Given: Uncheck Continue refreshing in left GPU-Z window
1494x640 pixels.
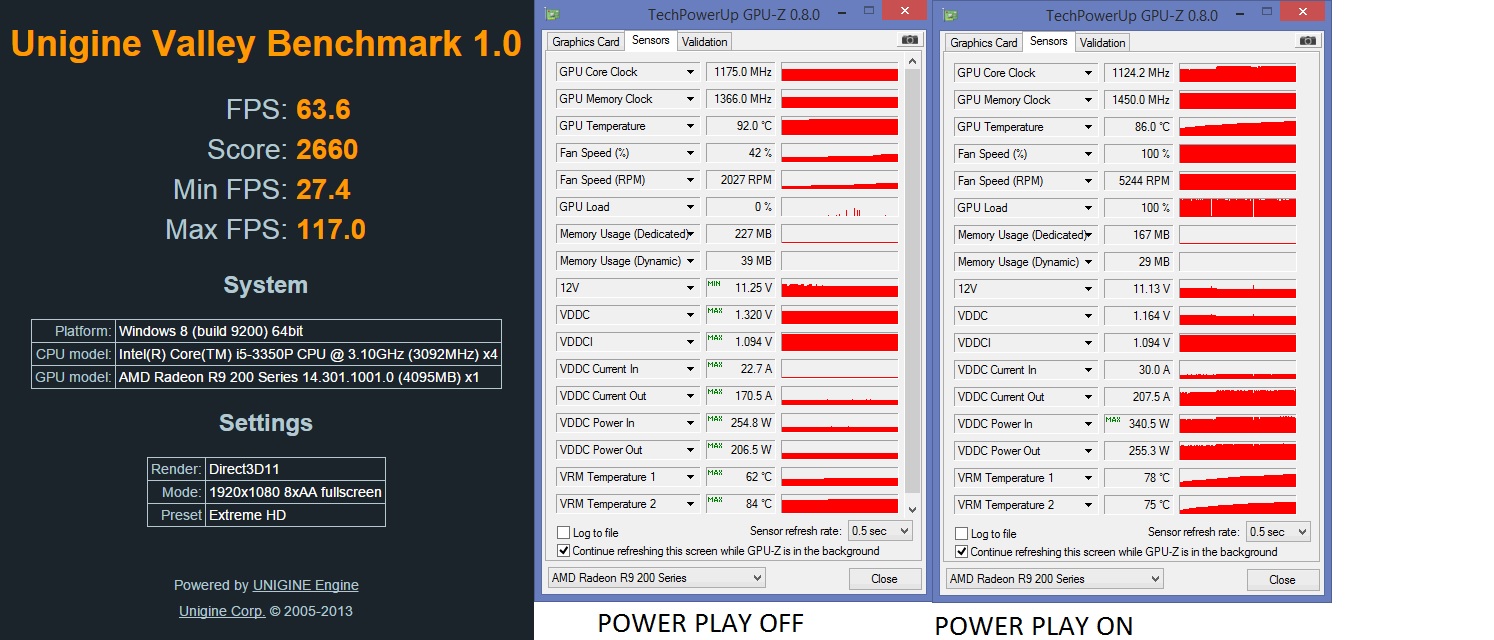Looking at the screenshot, I should coord(564,551).
